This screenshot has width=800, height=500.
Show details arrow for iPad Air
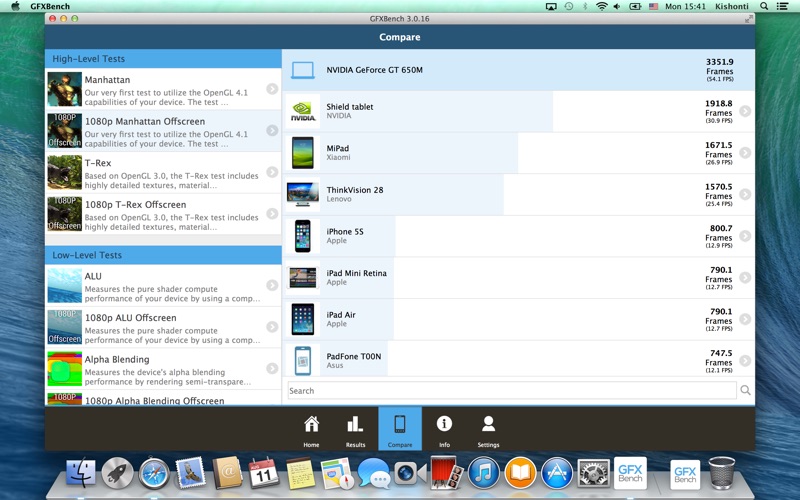745,319
